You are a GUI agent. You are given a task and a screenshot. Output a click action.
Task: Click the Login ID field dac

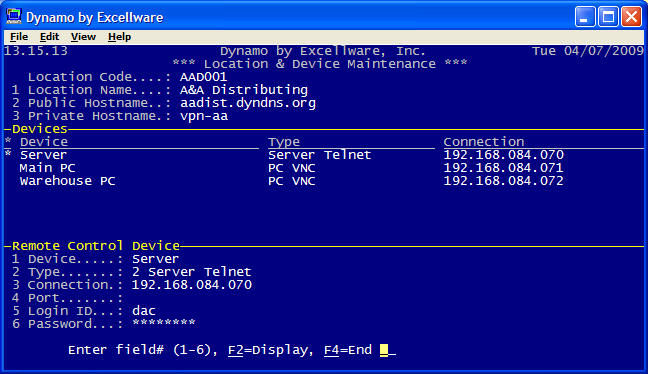click(x=144, y=311)
